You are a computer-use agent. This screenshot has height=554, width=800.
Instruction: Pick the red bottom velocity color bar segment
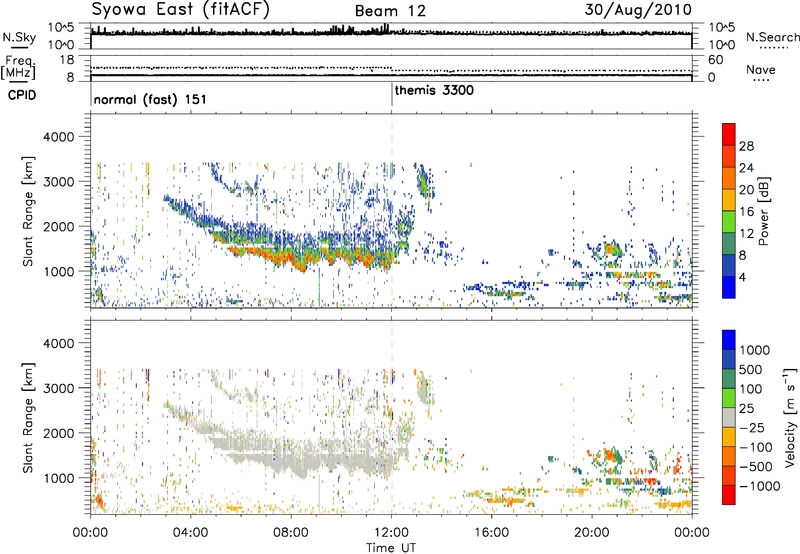pyautogui.click(x=729, y=495)
